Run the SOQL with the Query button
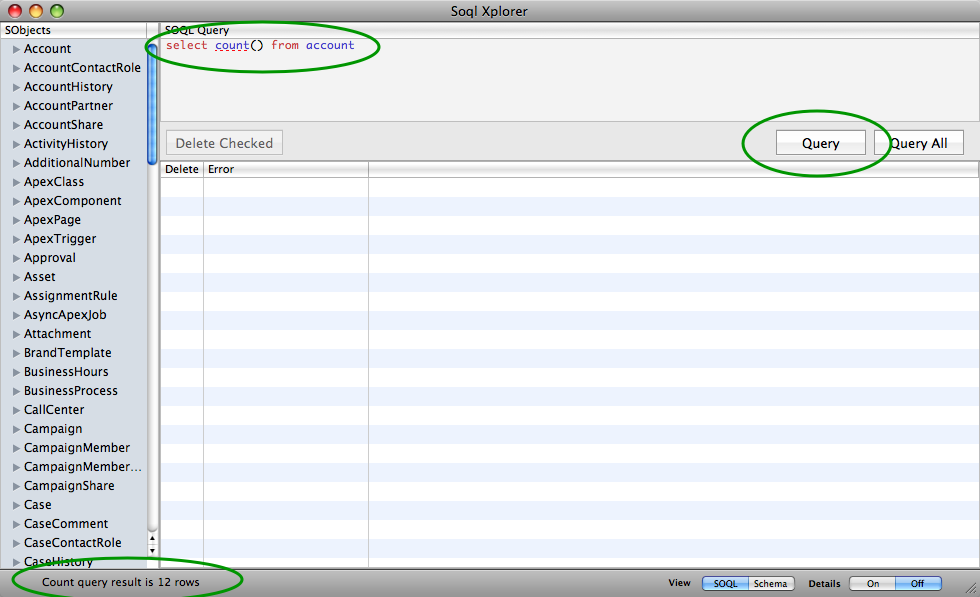The height and width of the screenshot is (597, 980). coord(821,143)
